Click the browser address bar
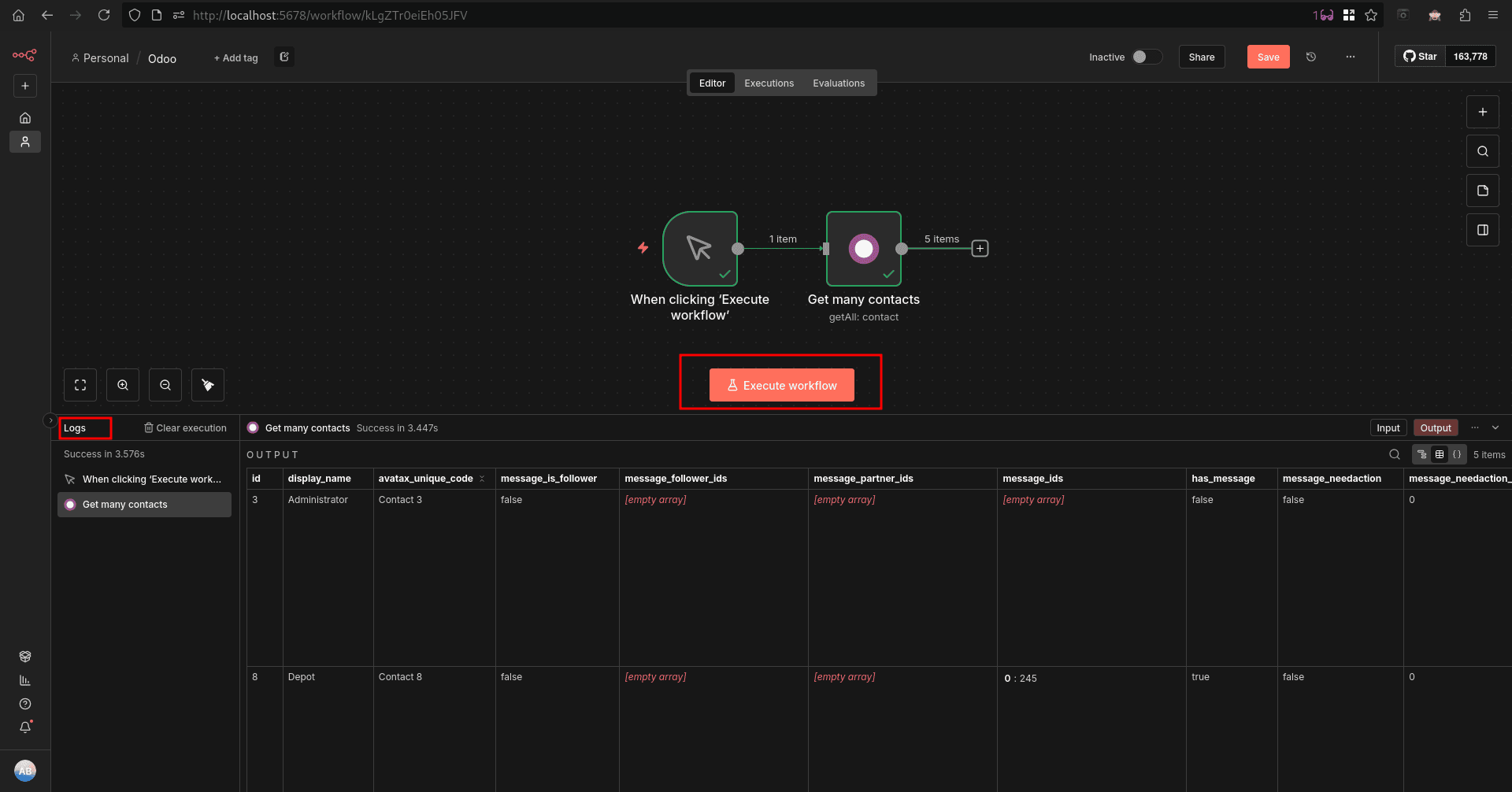The height and width of the screenshot is (792, 1512). click(x=331, y=15)
